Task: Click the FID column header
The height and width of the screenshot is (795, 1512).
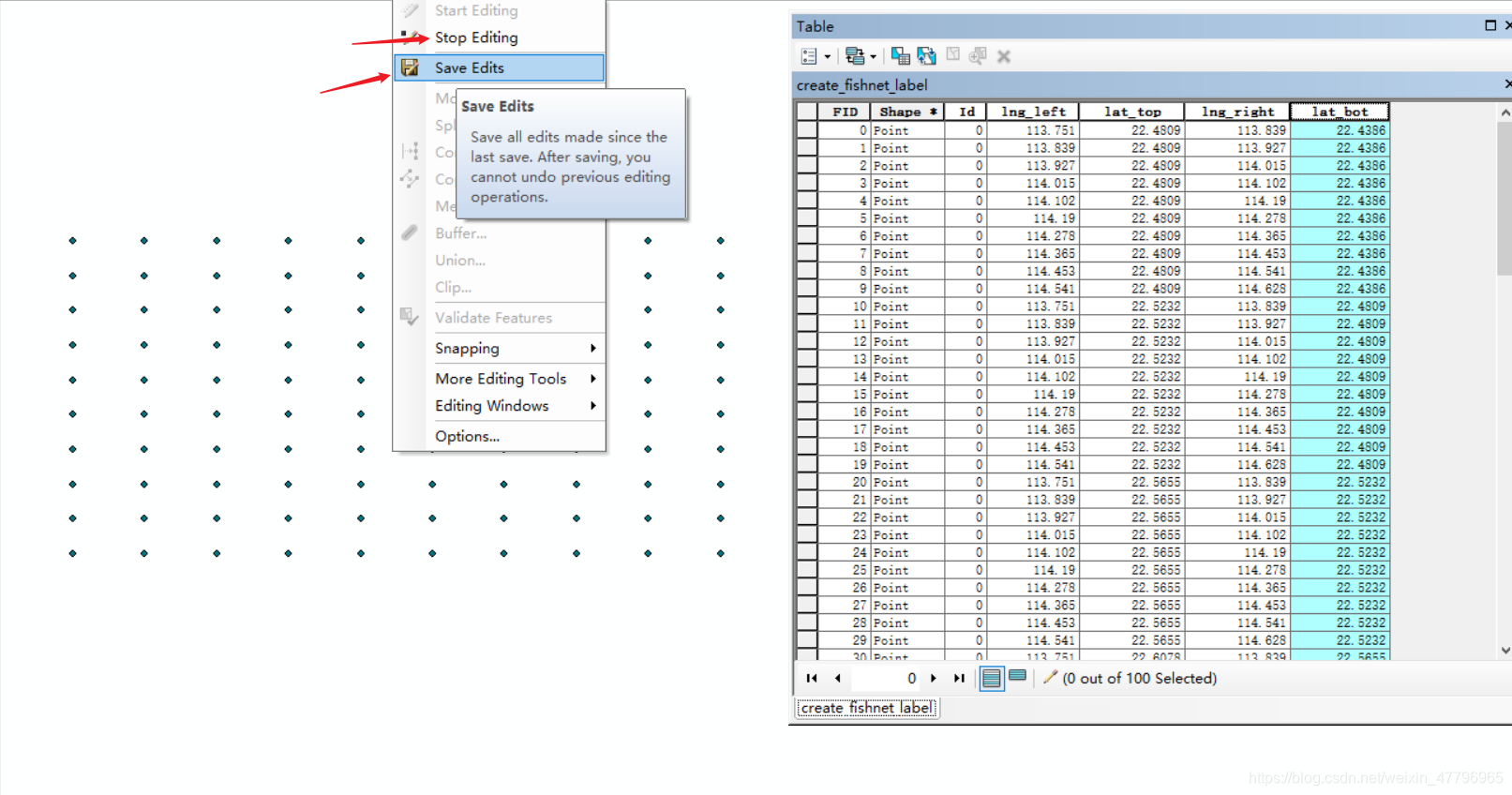Action: point(845,112)
